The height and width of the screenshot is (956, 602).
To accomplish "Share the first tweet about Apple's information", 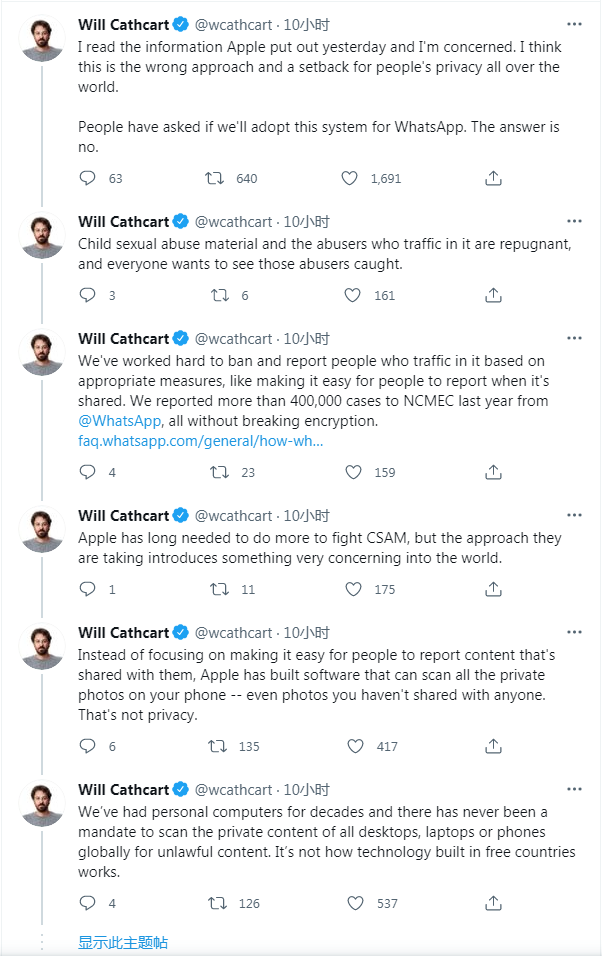I will pyautogui.click(x=493, y=178).
